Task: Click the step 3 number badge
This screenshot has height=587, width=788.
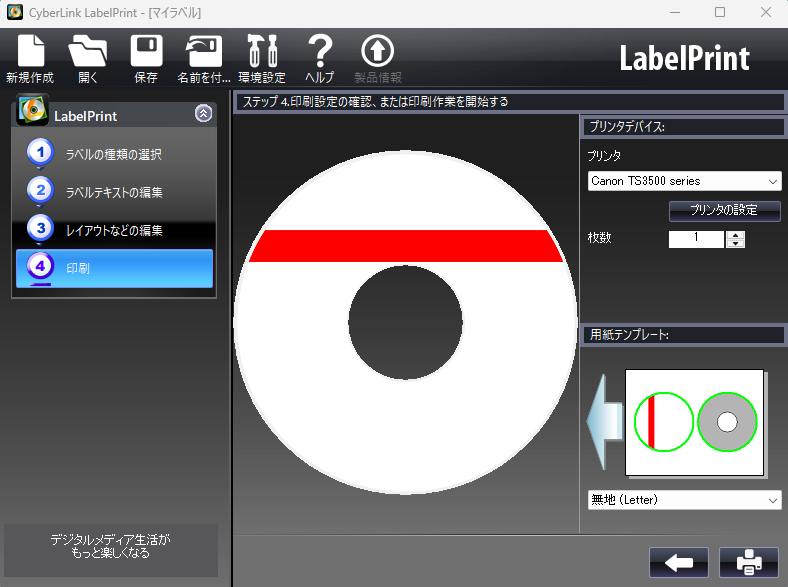Action: coord(40,228)
